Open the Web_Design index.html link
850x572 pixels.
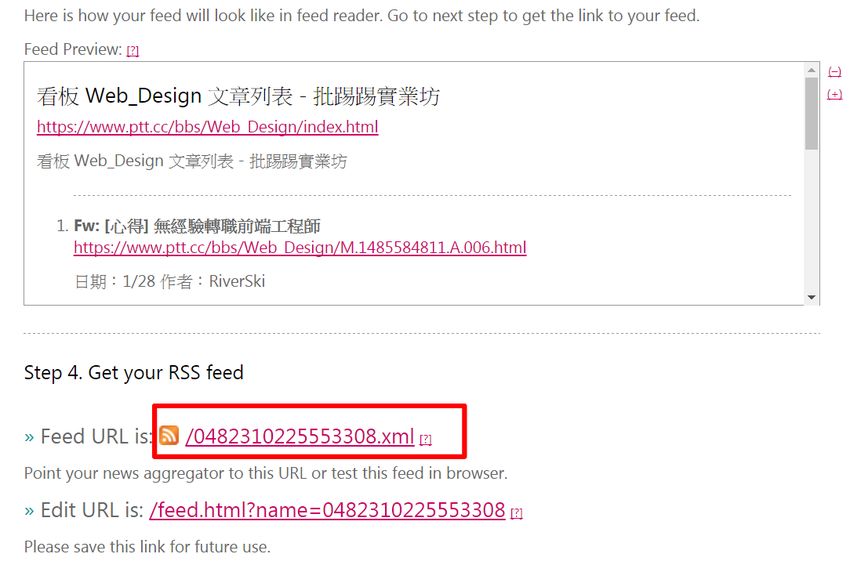208,127
